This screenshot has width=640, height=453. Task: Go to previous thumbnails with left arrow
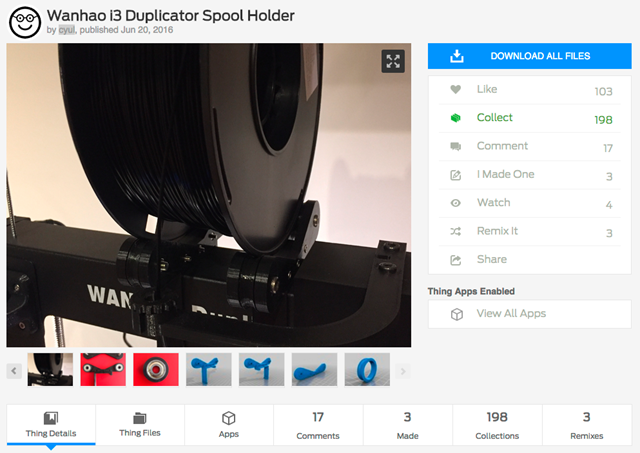point(14,371)
